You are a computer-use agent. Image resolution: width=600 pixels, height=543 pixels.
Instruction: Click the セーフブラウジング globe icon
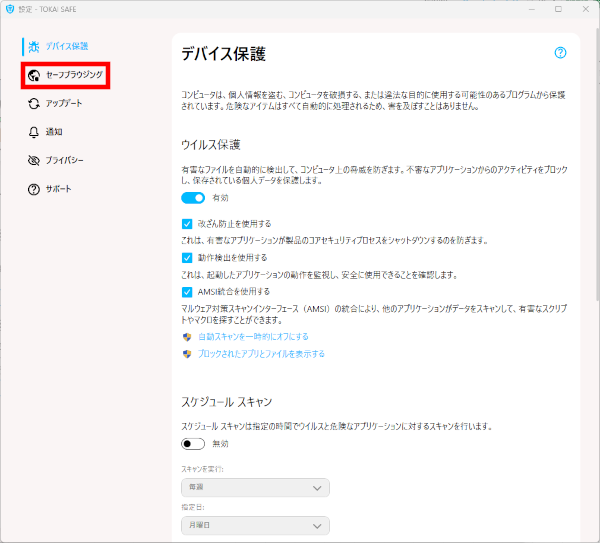click(34, 75)
